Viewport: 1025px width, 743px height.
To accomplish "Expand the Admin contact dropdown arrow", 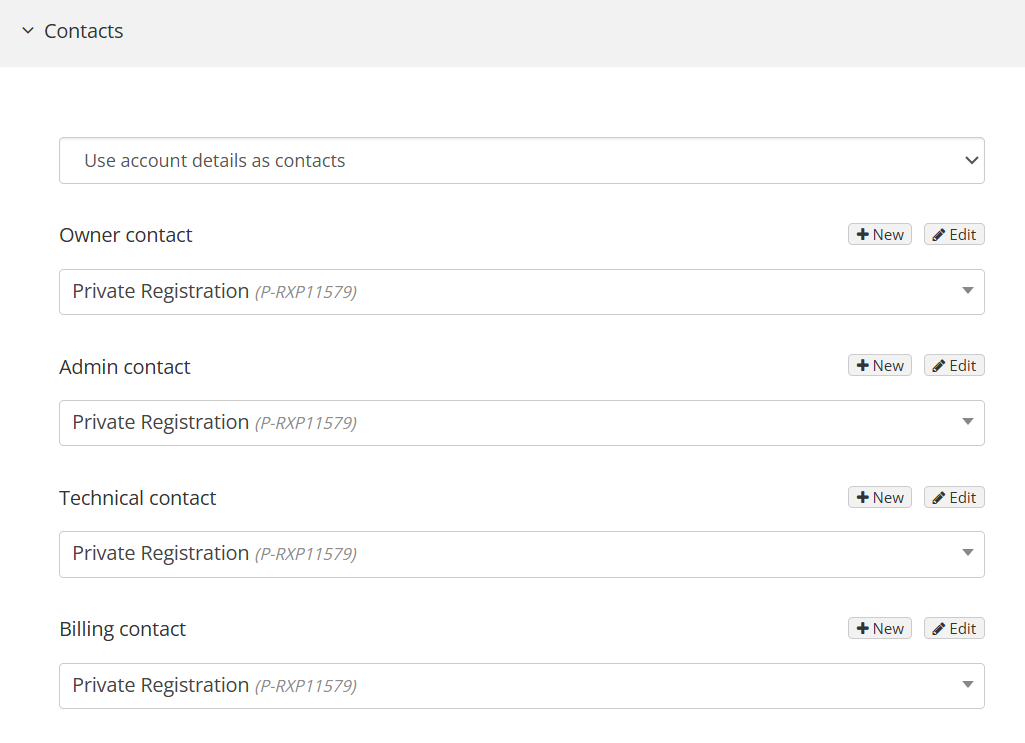I will pyautogui.click(x=967, y=423).
